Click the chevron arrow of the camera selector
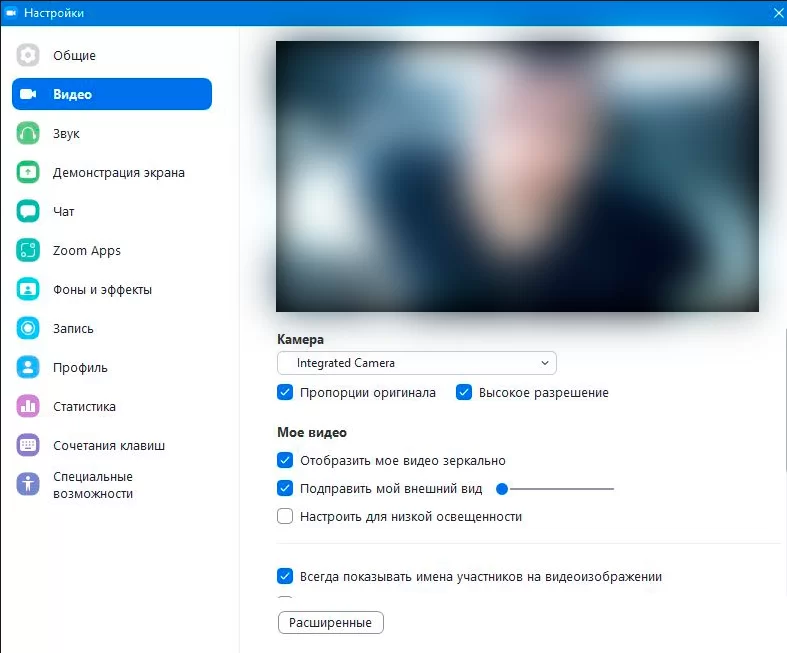Viewport: 787px width, 653px height. tap(545, 363)
